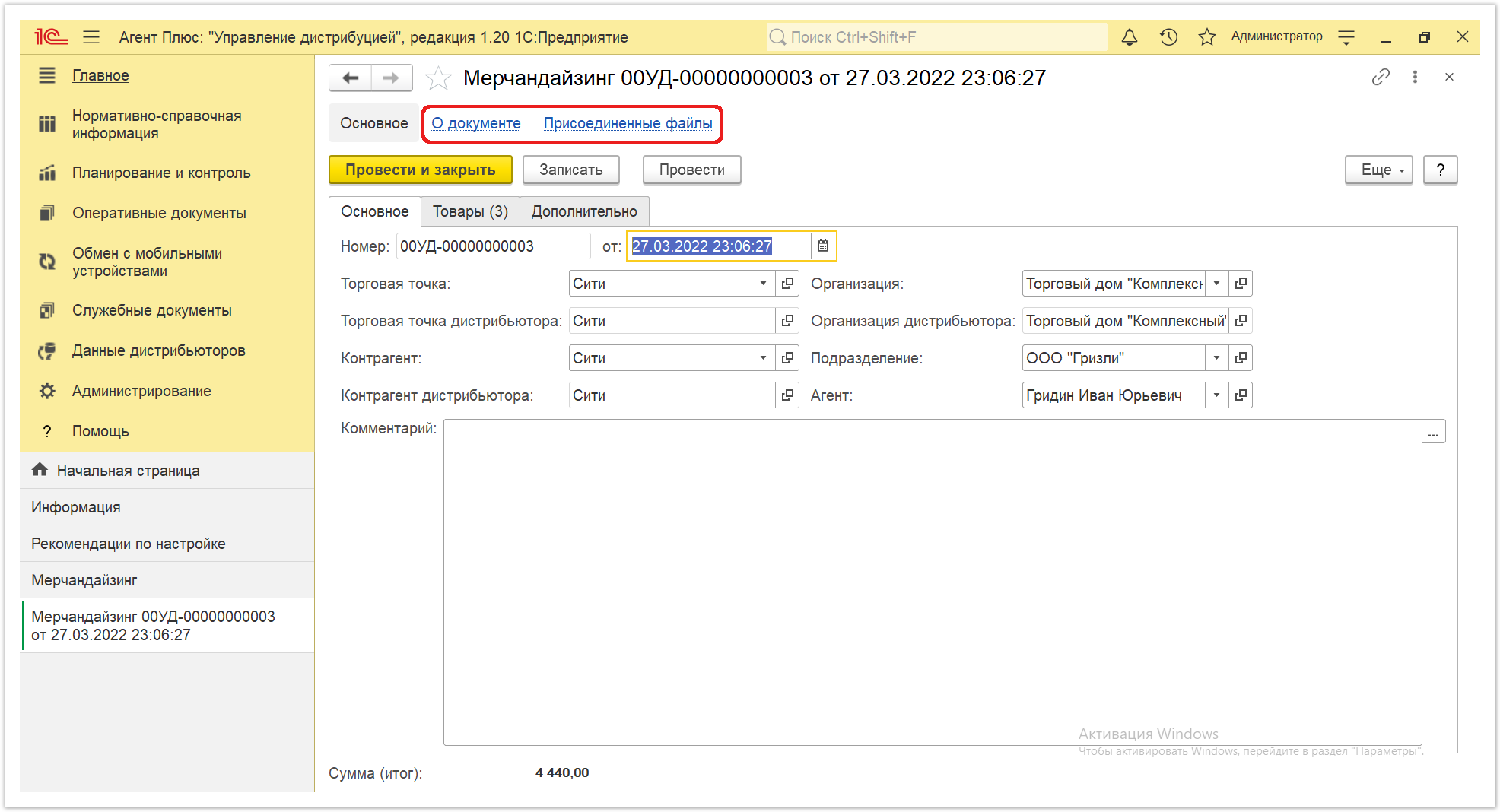Open the Еще dropdown menu
Image resolution: width=1500 pixels, height=812 pixels.
[x=1378, y=170]
